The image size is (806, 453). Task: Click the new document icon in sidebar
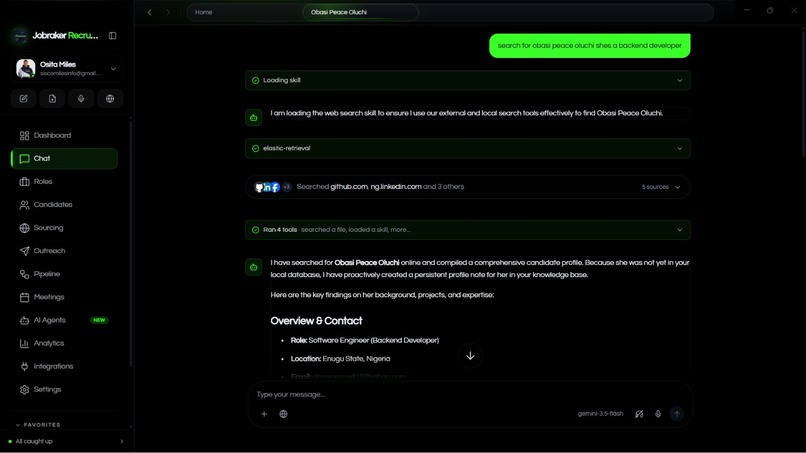(x=52, y=99)
